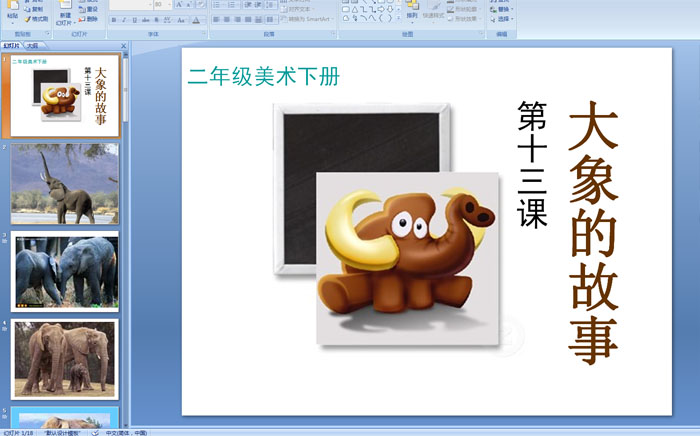Select the down arrow shape
Screen dimensions: 700x436
tap(390, 9)
